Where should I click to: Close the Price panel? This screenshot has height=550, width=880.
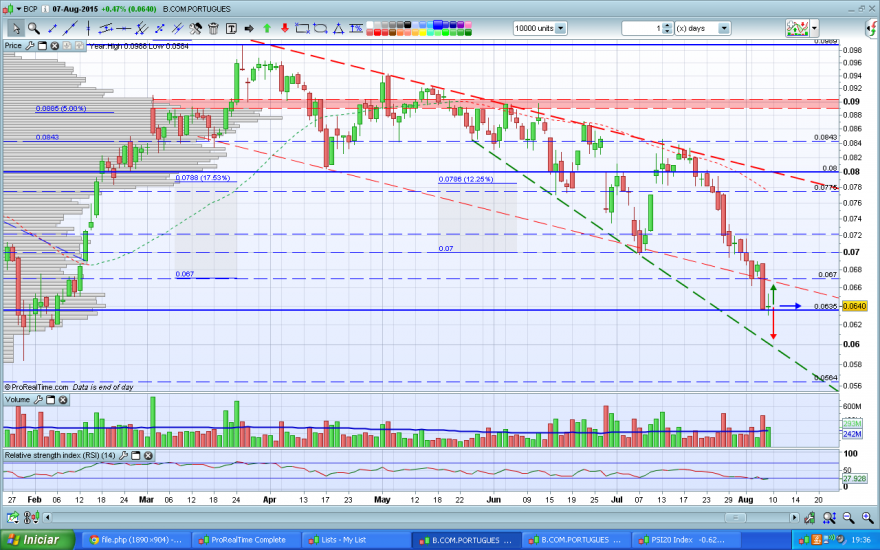(x=54, y=45)
